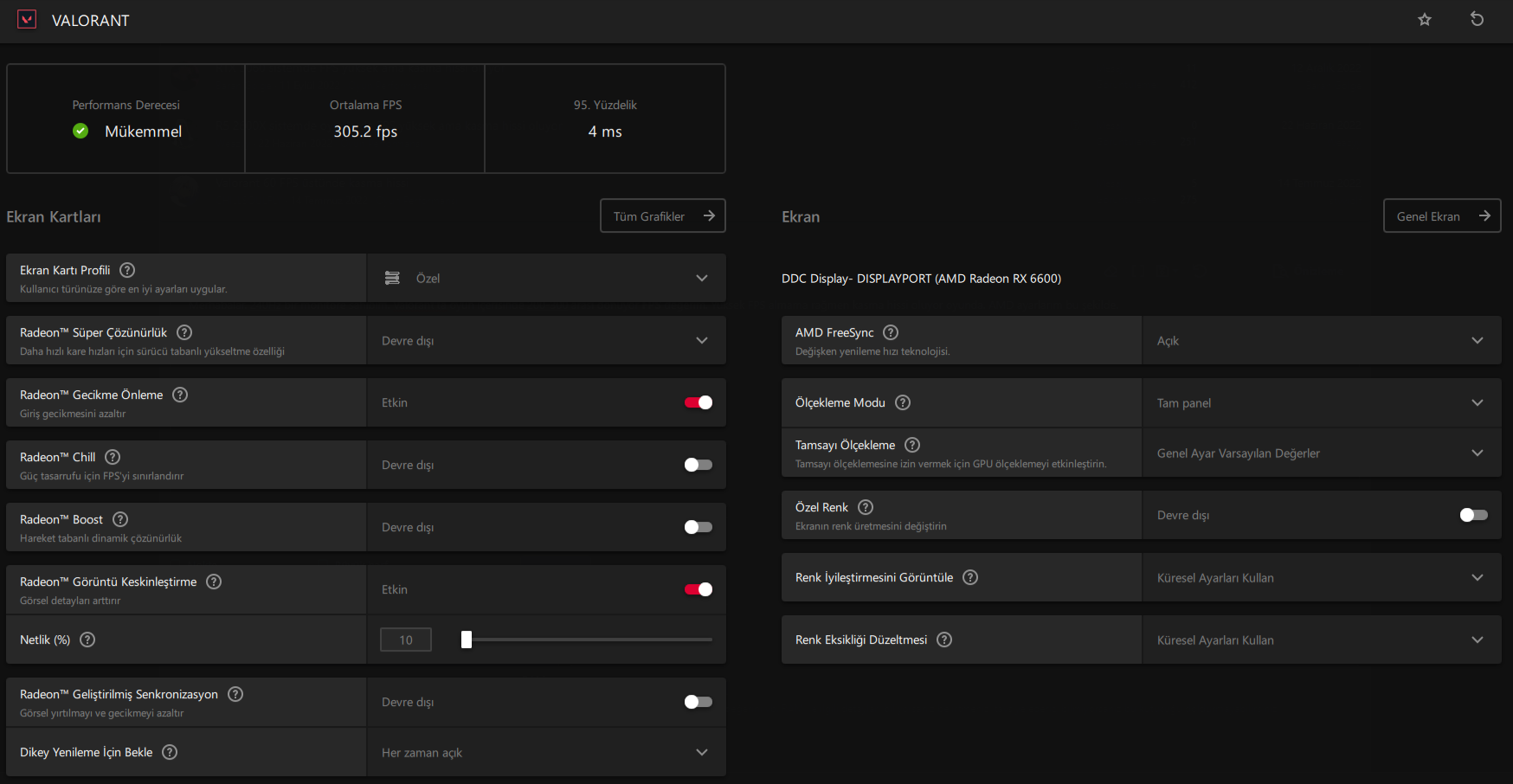Image resolution: width=1513 pixels, height=784 pixels.
Task: Expand the AMD FreeSync dropdown
Action: pyautogui.click(x=1321, y=340)
